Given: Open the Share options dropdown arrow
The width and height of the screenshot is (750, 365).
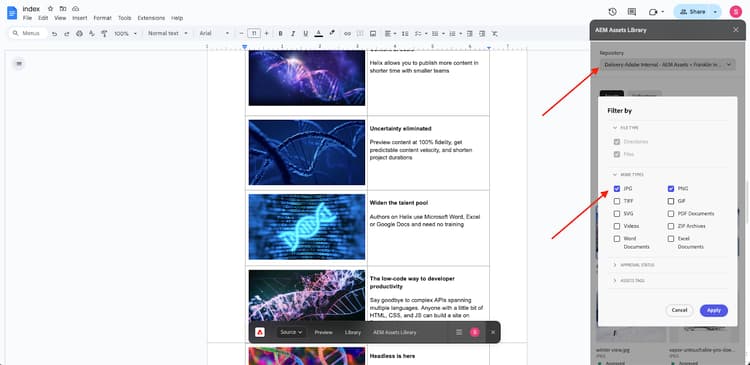Looking at the screenshot, I should (715, 11).
